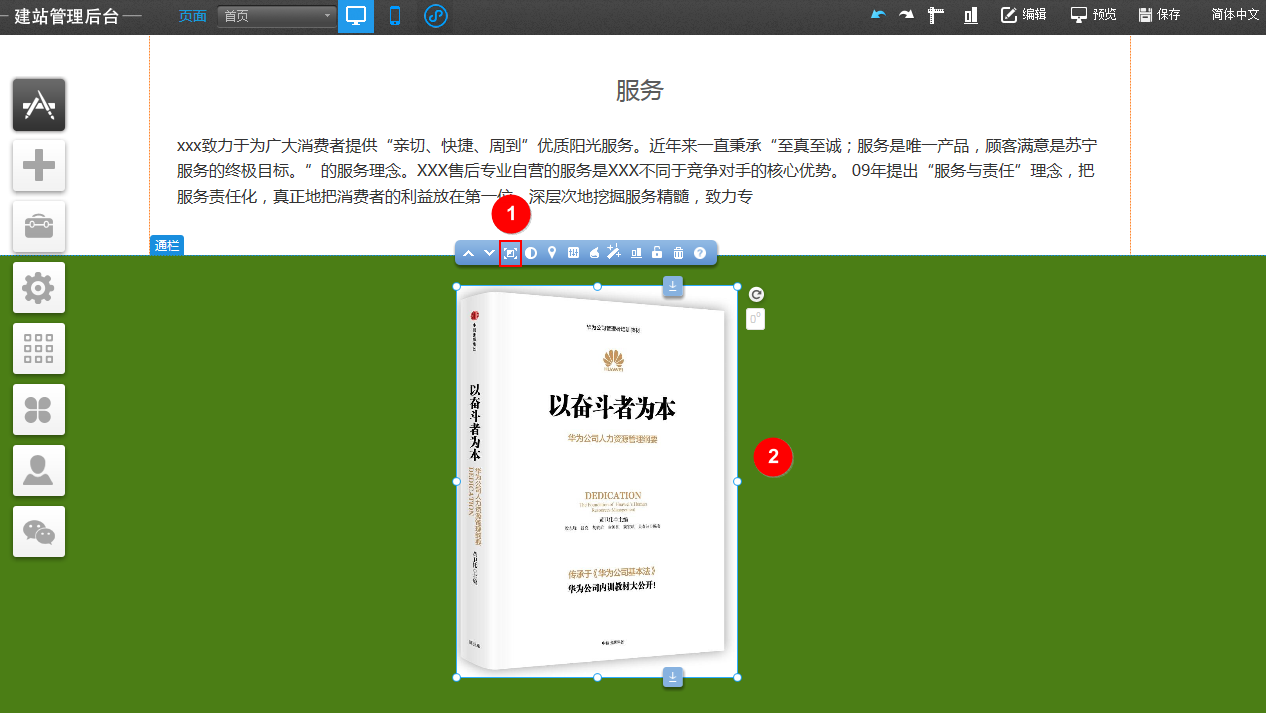Click the download-arrow tab above the image
Viewport: 1266px width, 713px height.
tap(673, 287)
